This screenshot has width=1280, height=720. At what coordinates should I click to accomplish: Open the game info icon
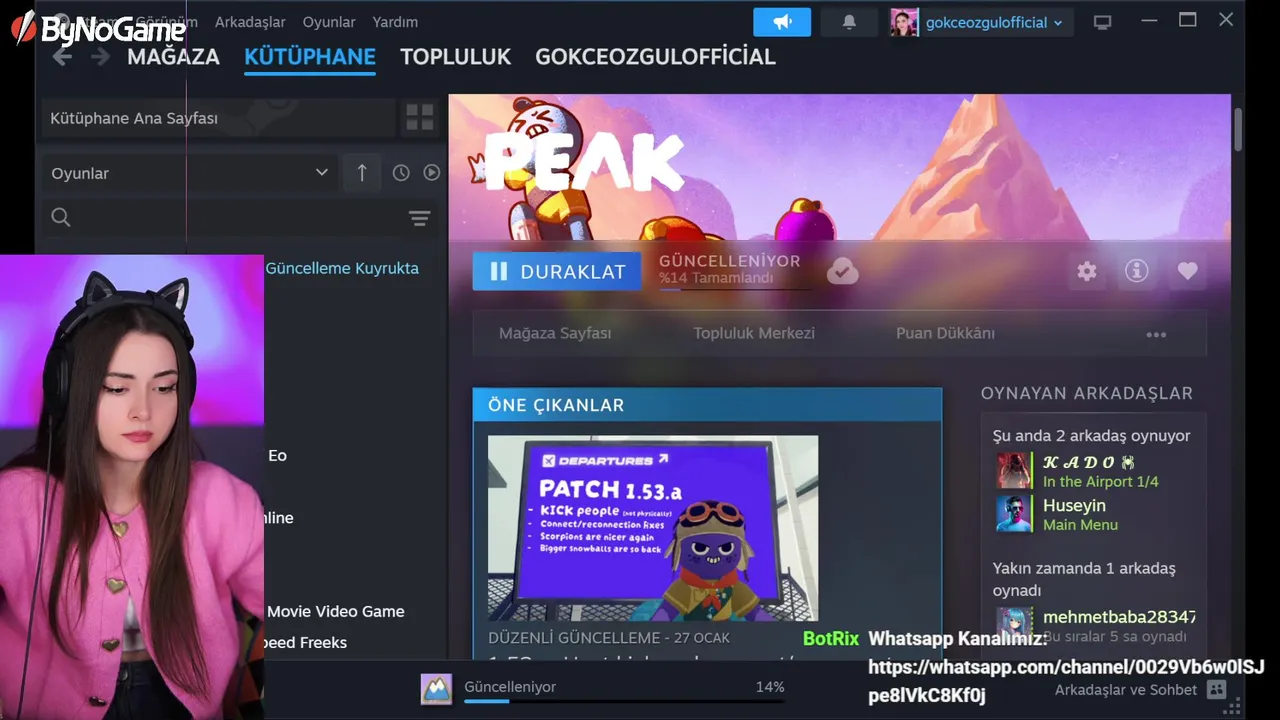coord(1137,271)
